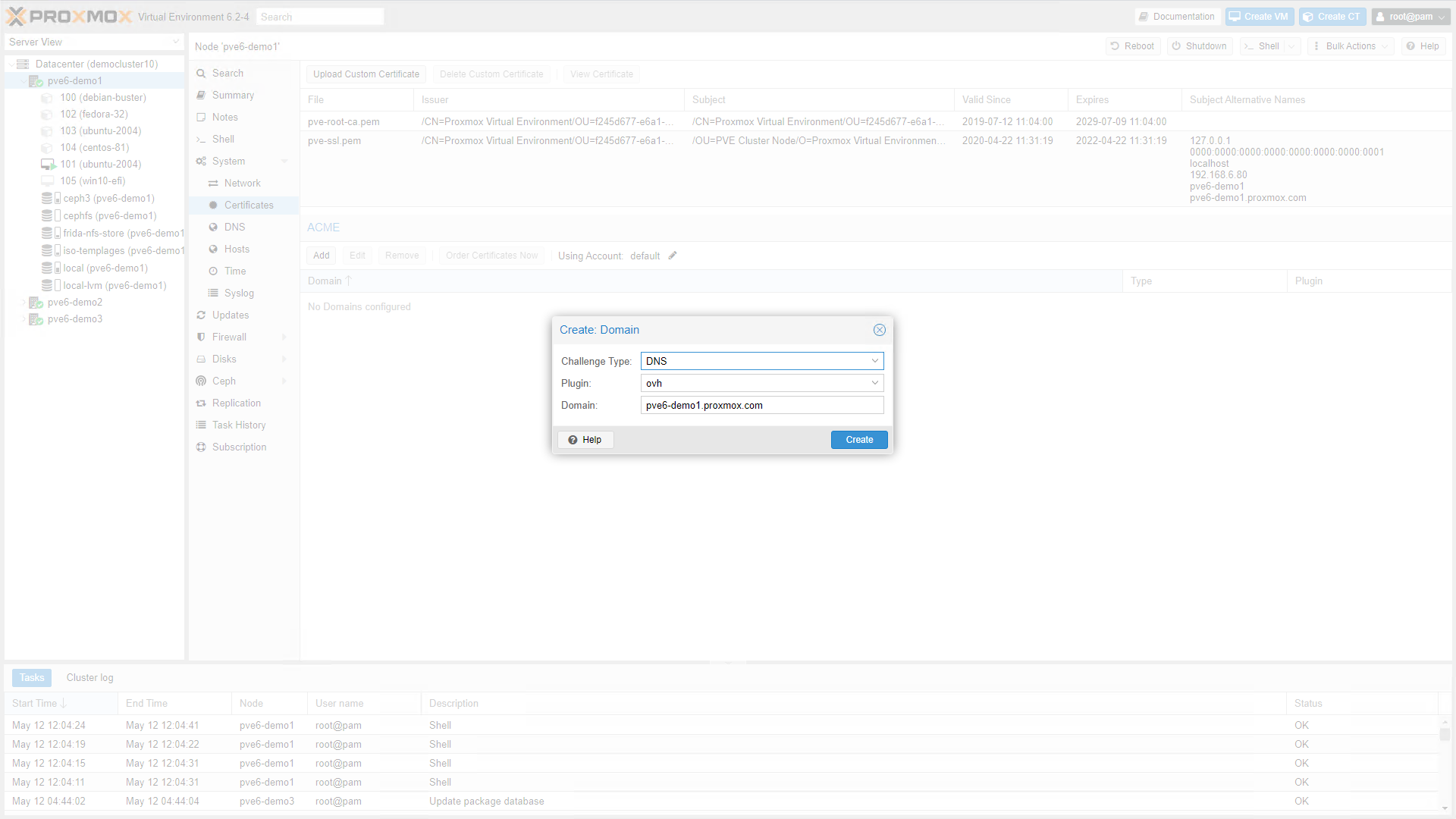Expand the Firewall submenu arrow
The image size is (1456, 819).
pos(284,337)
